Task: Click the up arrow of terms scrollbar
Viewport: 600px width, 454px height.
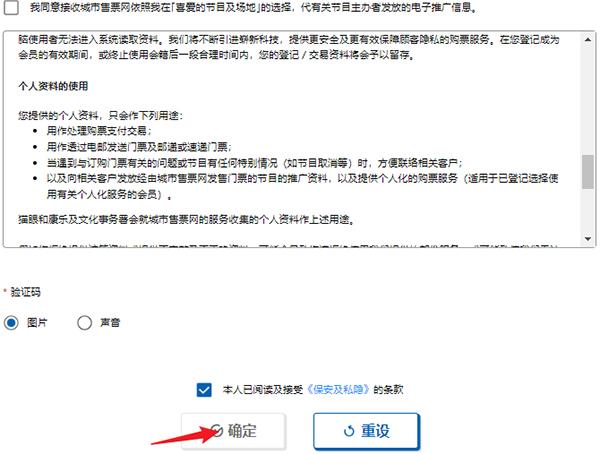Action: 588,39
